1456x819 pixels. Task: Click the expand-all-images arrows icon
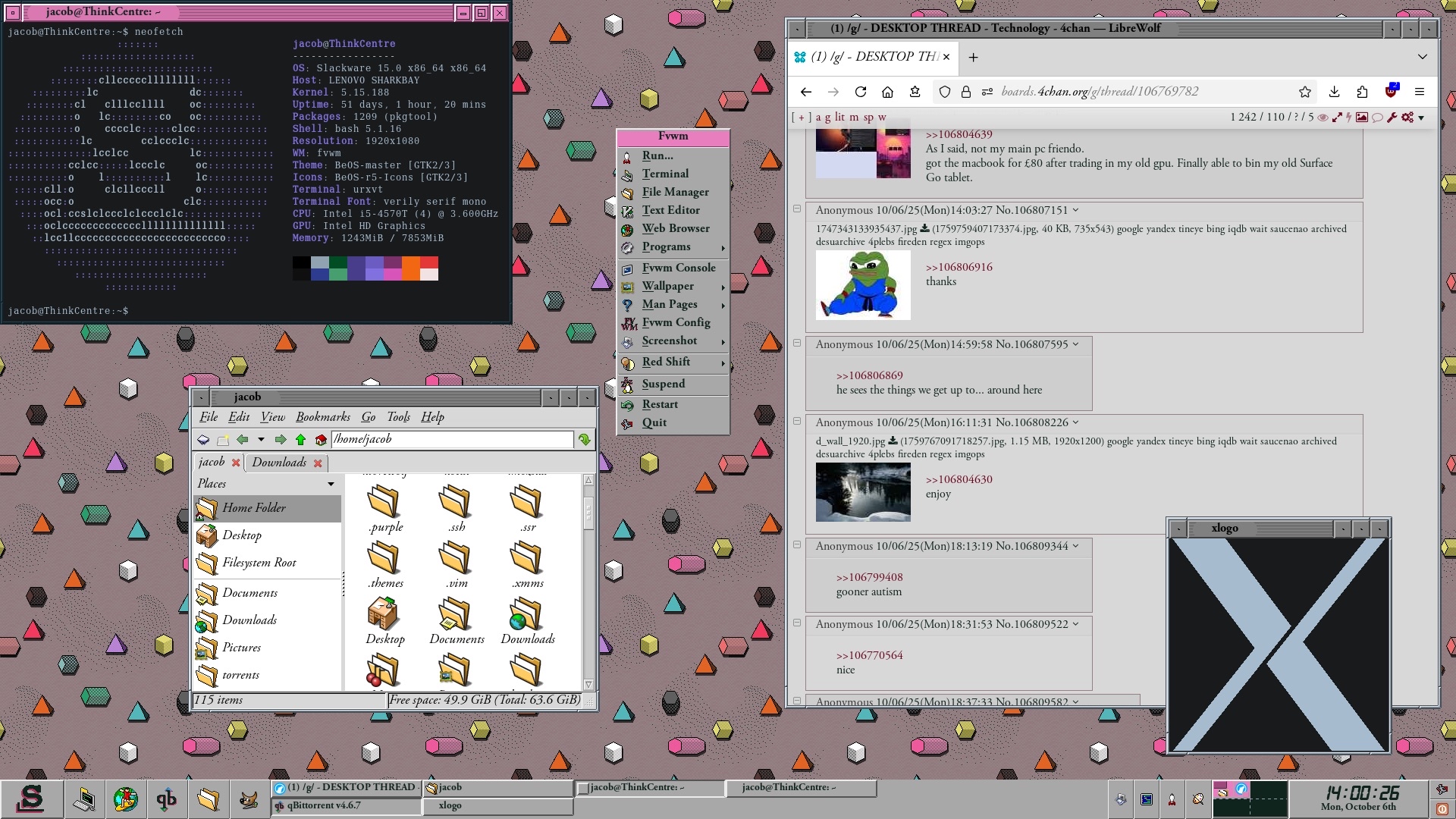tap(1337, 117)
